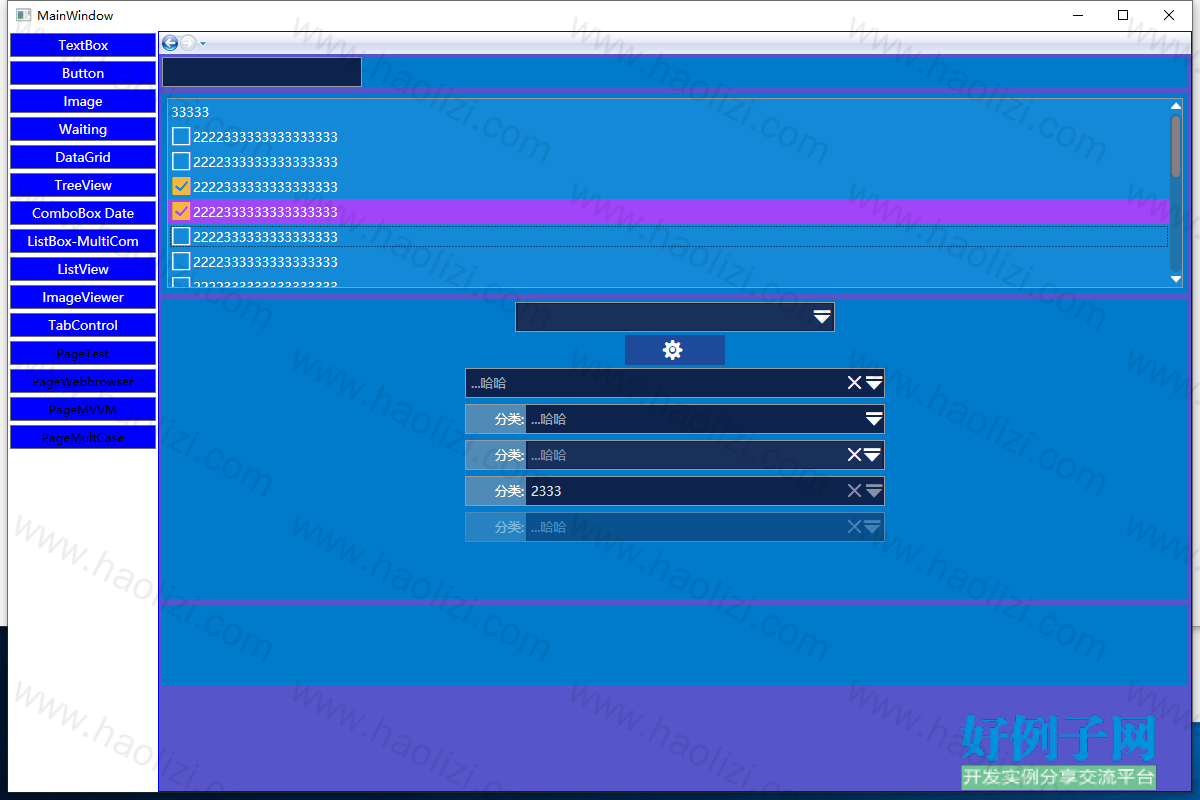Open the Image page
Screen dimensions: 1200x800
click(x=83, y=101)
